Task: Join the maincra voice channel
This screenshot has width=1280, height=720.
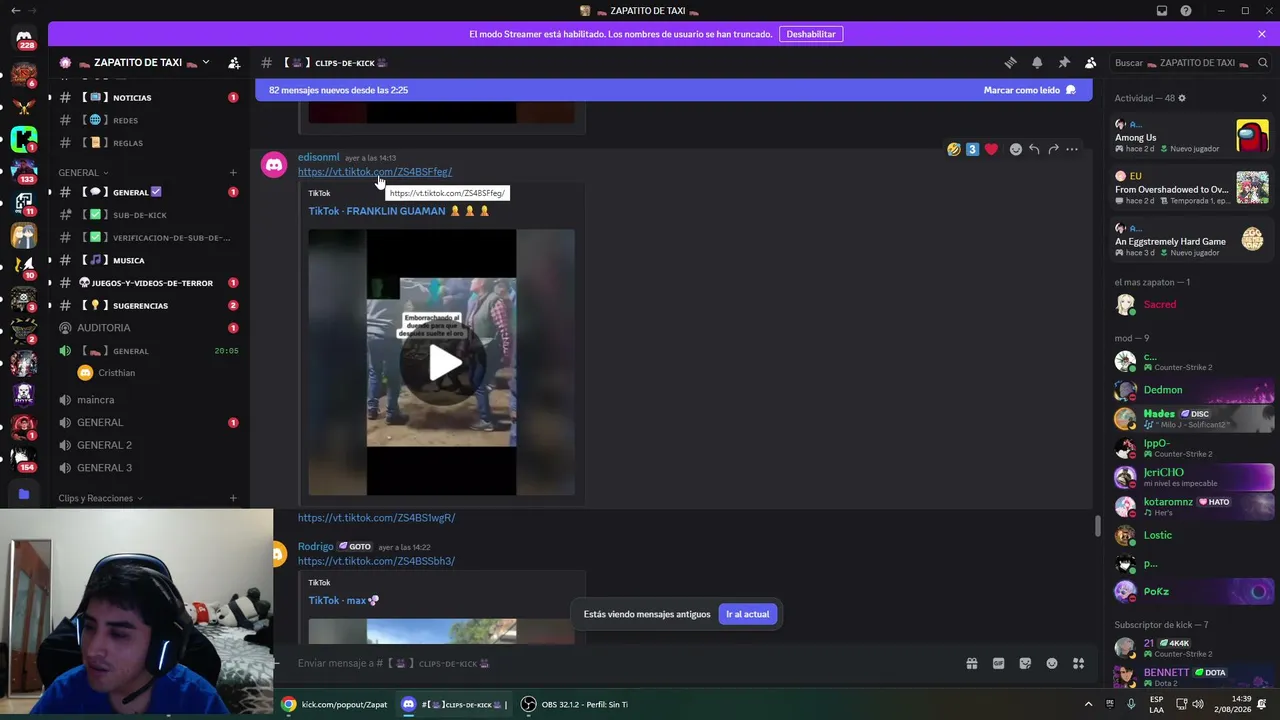Action: 148,400
